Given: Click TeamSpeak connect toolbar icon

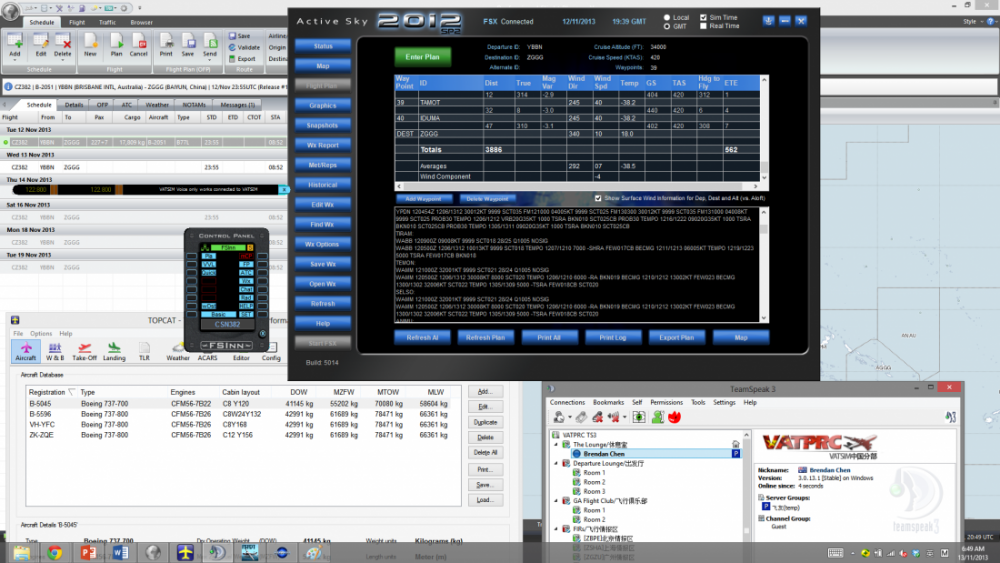Looking at the screenshot, I should (559, 417).
